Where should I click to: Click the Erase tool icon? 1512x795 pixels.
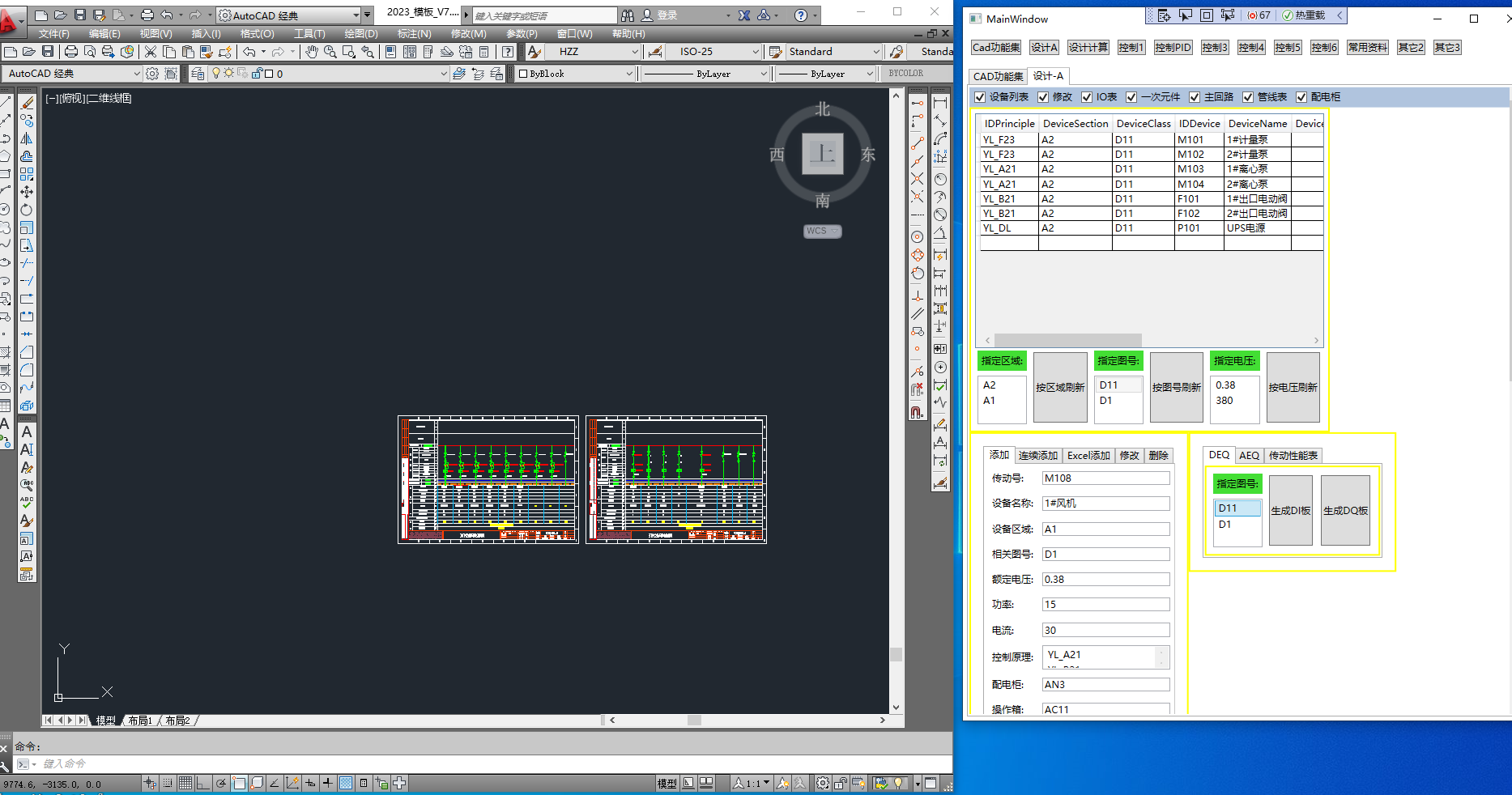click(x=27, y=103)
